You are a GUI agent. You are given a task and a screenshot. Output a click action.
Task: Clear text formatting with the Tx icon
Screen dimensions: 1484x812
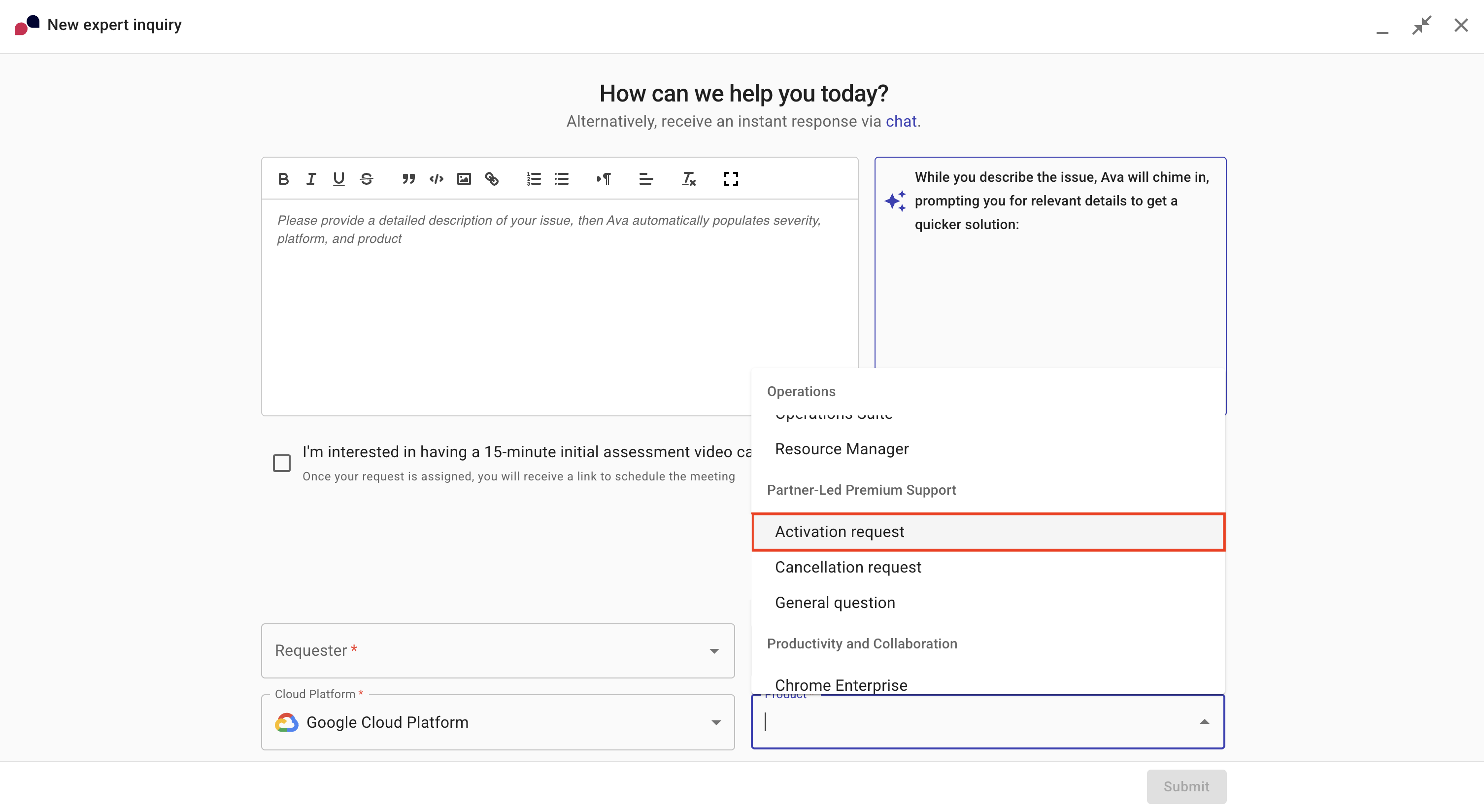coord(688,179)
